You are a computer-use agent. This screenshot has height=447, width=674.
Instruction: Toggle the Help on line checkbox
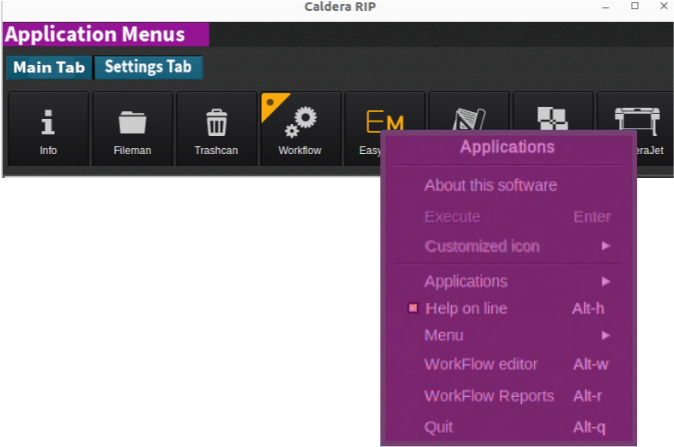tap(413, 308)
